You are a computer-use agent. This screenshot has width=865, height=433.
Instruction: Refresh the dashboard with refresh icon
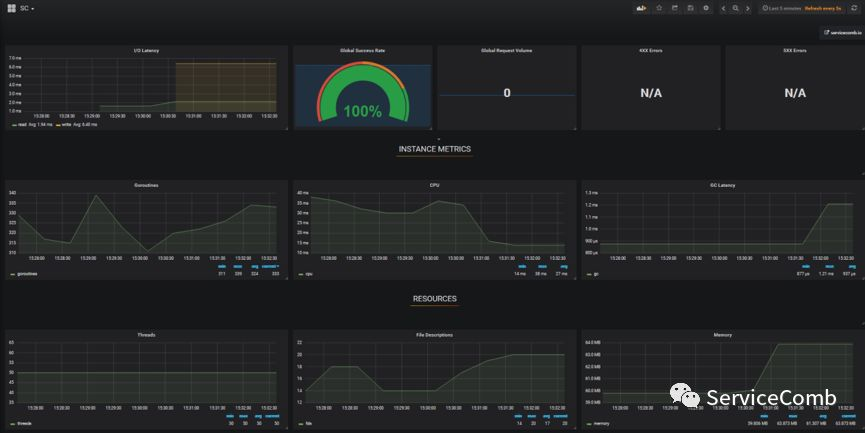tap(854, 8)
